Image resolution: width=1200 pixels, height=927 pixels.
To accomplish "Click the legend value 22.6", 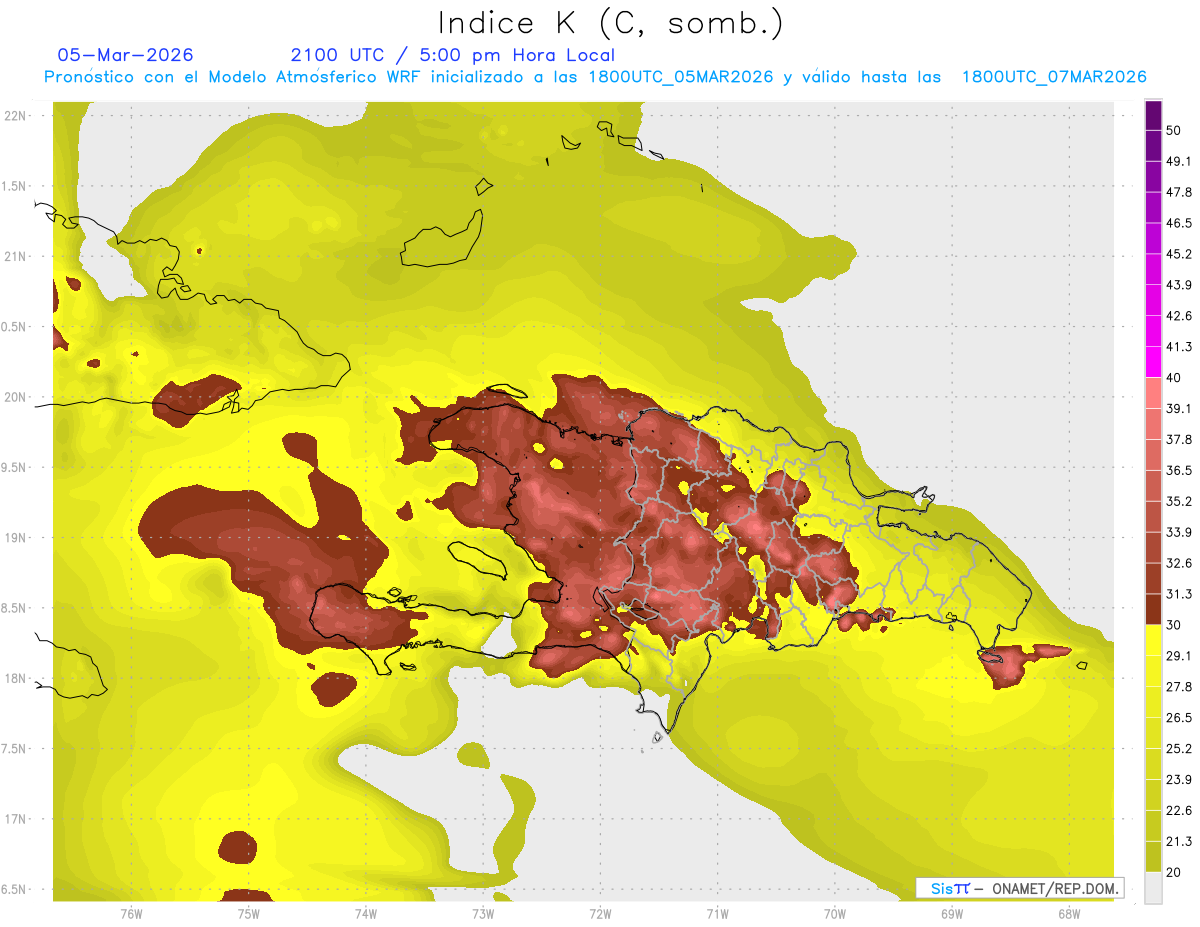I will (x=1179, y=810).
